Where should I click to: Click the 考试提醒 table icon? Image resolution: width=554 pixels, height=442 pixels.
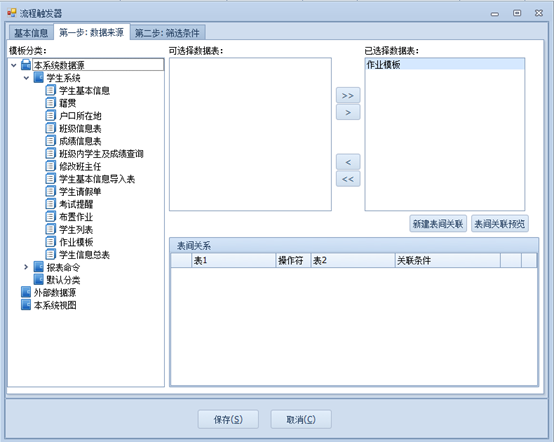(51, 204)
